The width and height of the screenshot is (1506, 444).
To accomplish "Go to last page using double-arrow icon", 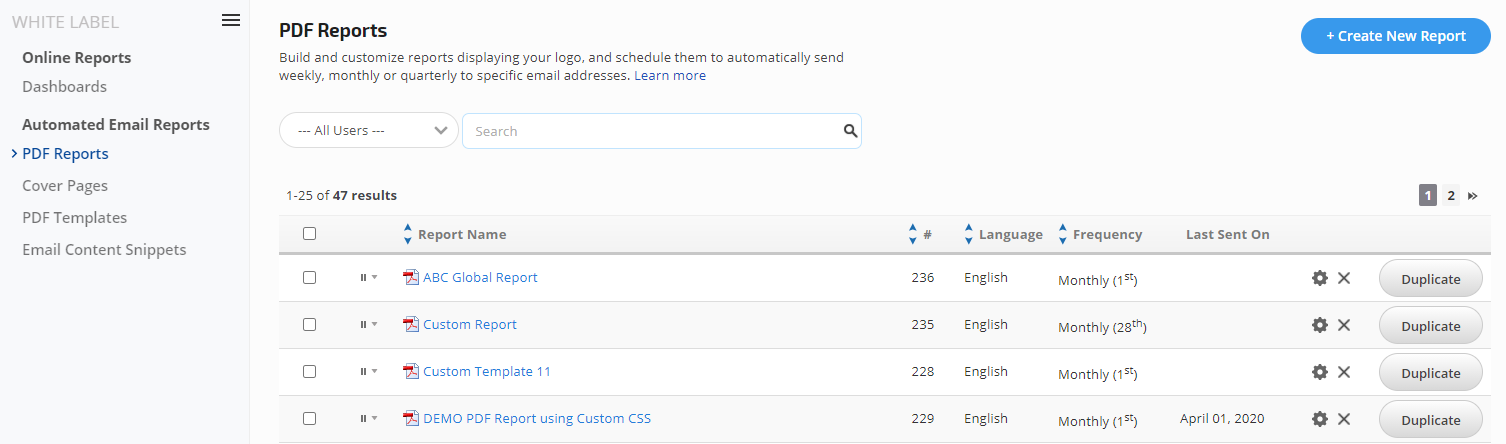I will (1472, 196).
